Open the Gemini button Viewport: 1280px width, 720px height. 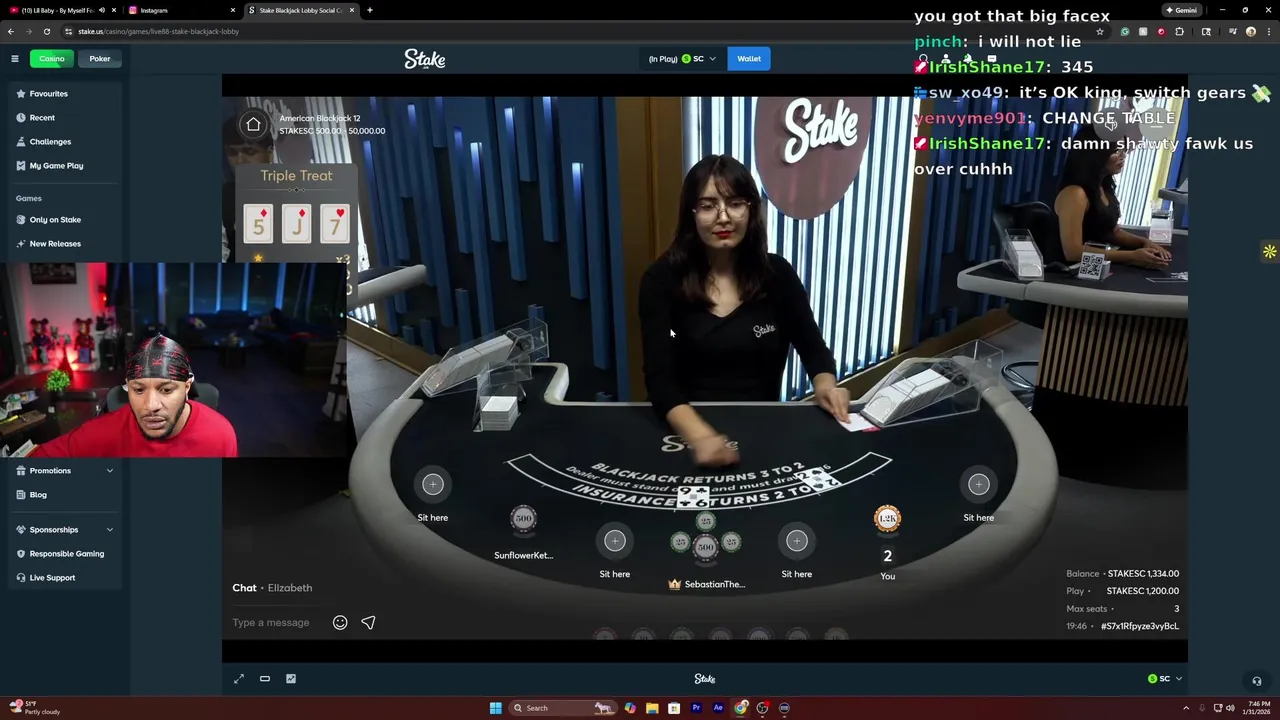1181,10
